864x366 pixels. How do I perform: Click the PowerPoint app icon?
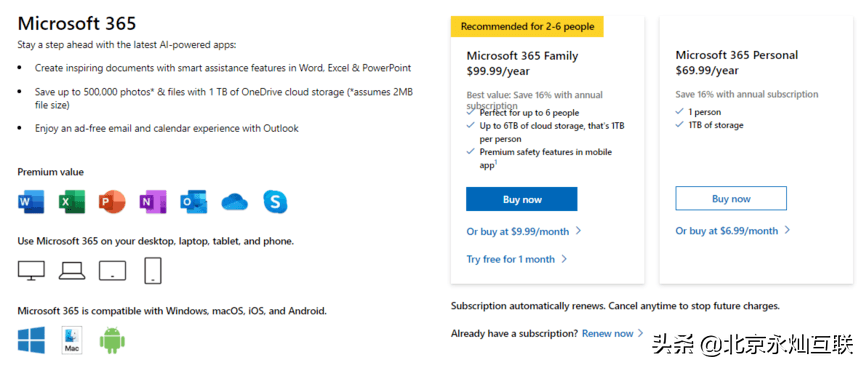coord(112,202)
